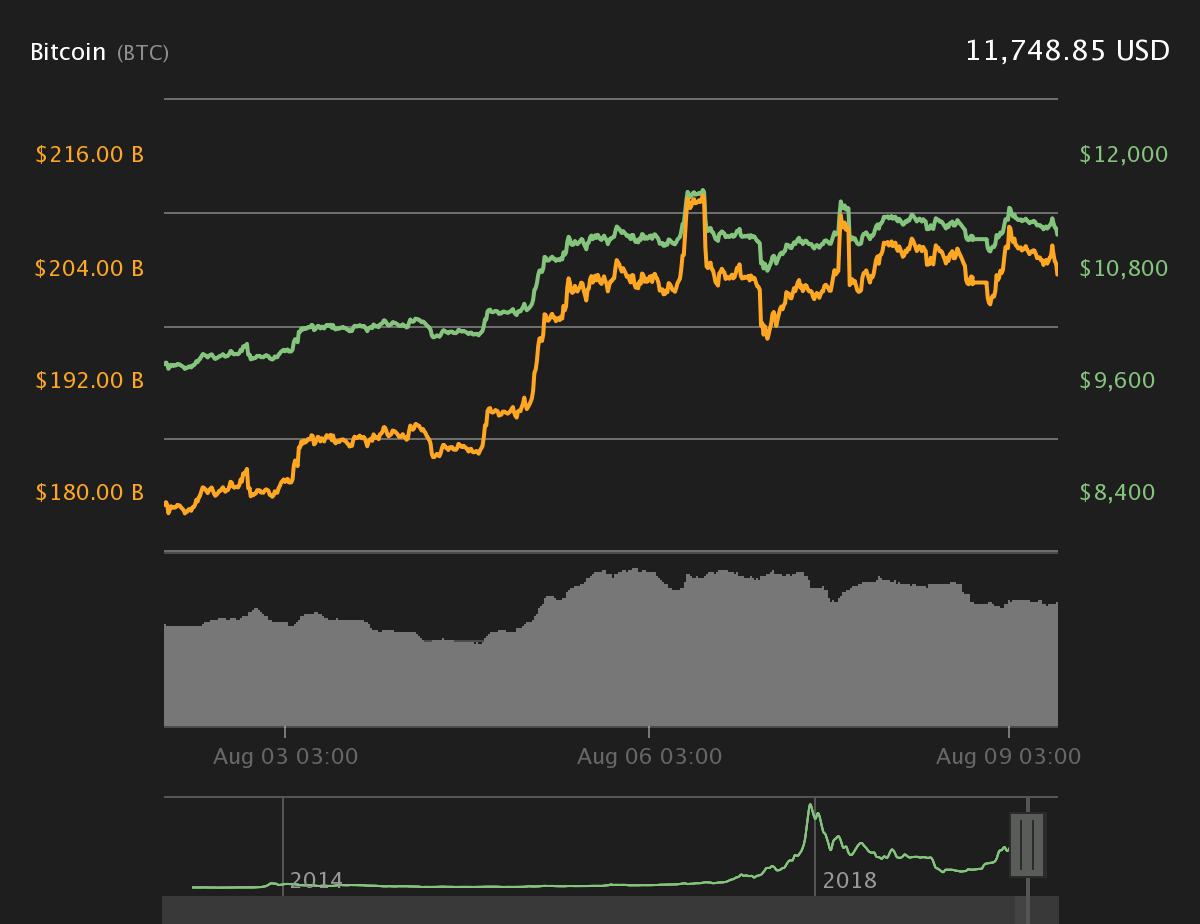Click the $216.00 B market cap label
This screenshot has width=1200, height=924.
point(90,155)
